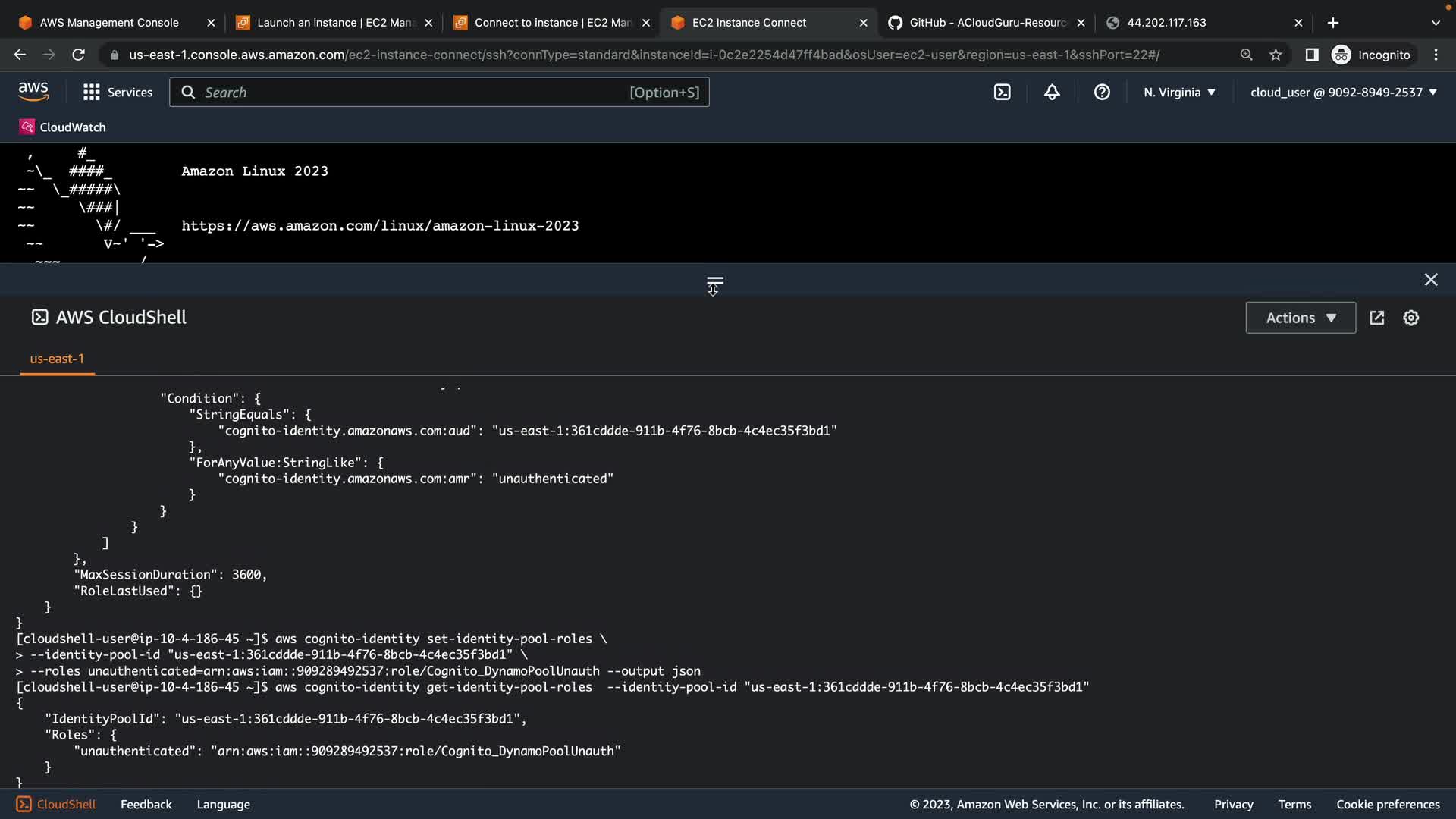Screen dimensions: 1456x819
Task: Open the notifications bell icon
Action: coord(1052,93)
